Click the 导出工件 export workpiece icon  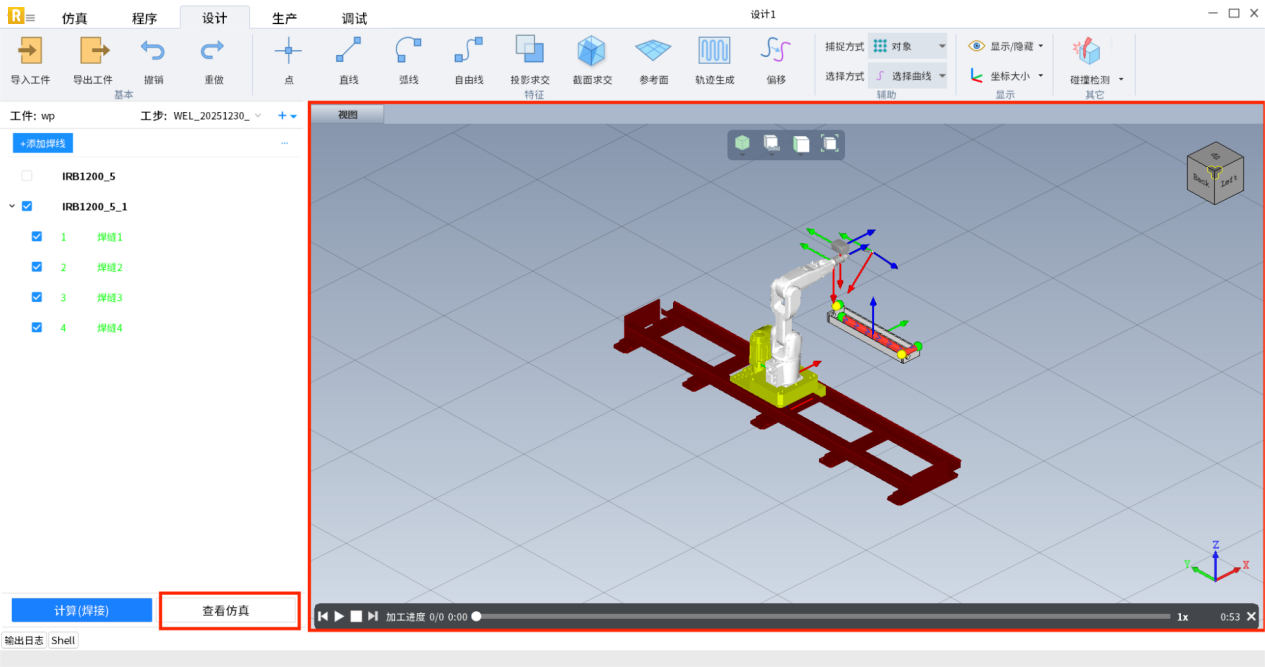93,51
